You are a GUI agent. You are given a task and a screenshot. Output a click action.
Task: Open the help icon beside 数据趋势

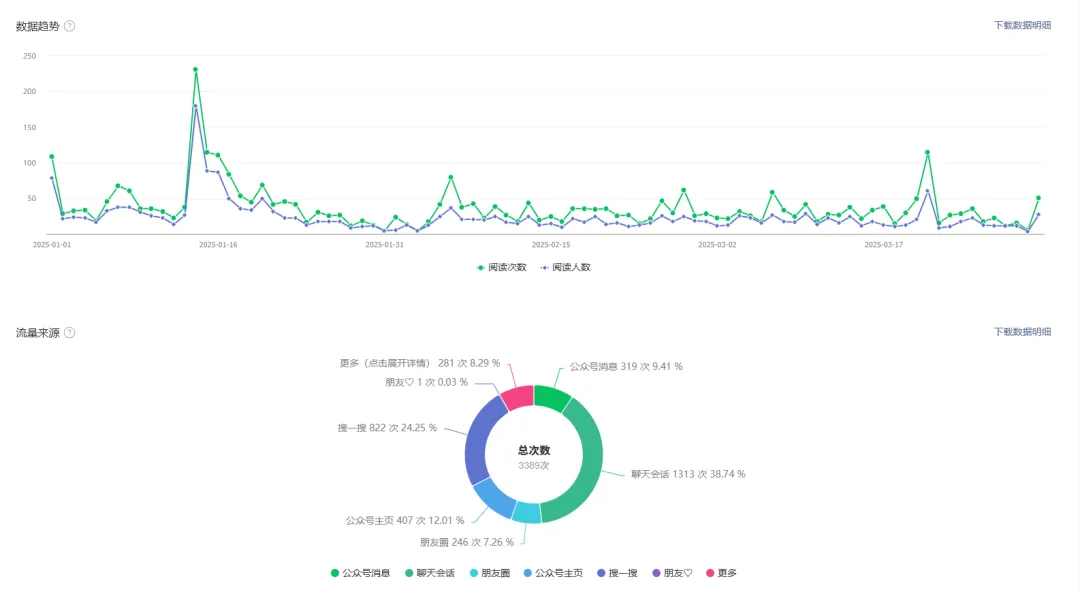click(70, 26)
